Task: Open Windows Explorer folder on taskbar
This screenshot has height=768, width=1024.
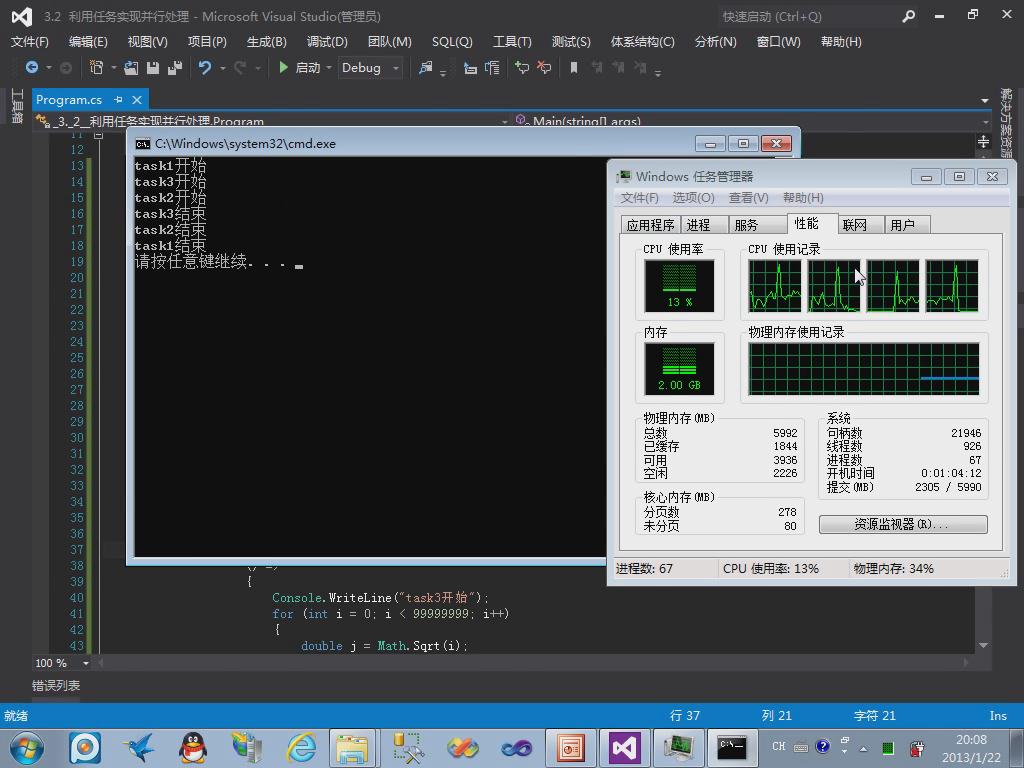Action: coord(352,748)
